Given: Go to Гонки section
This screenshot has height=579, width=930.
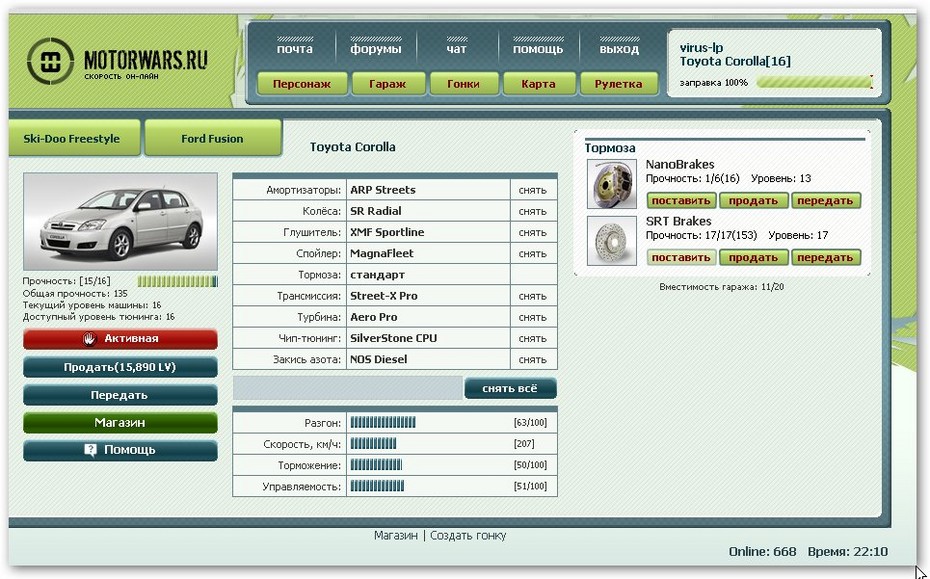Looking at the screenshot, I should click(x=464, y=84).
